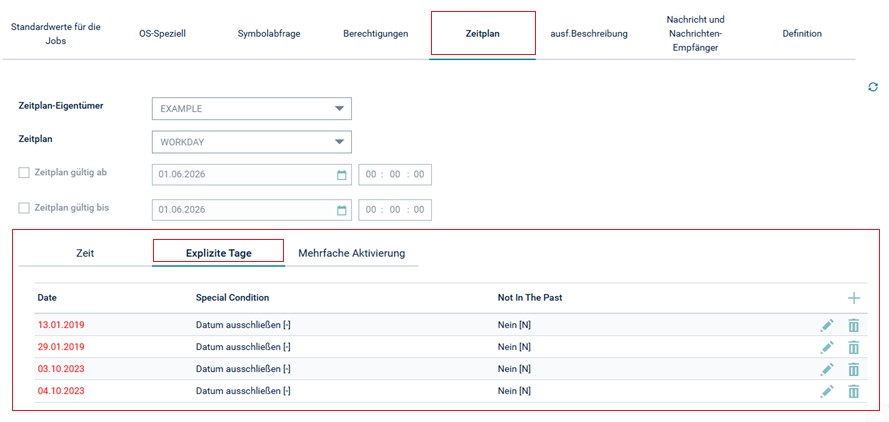
Task: Delete the 03.10.2023 date row
Action: pyautogui.click(x=854, y=369)
